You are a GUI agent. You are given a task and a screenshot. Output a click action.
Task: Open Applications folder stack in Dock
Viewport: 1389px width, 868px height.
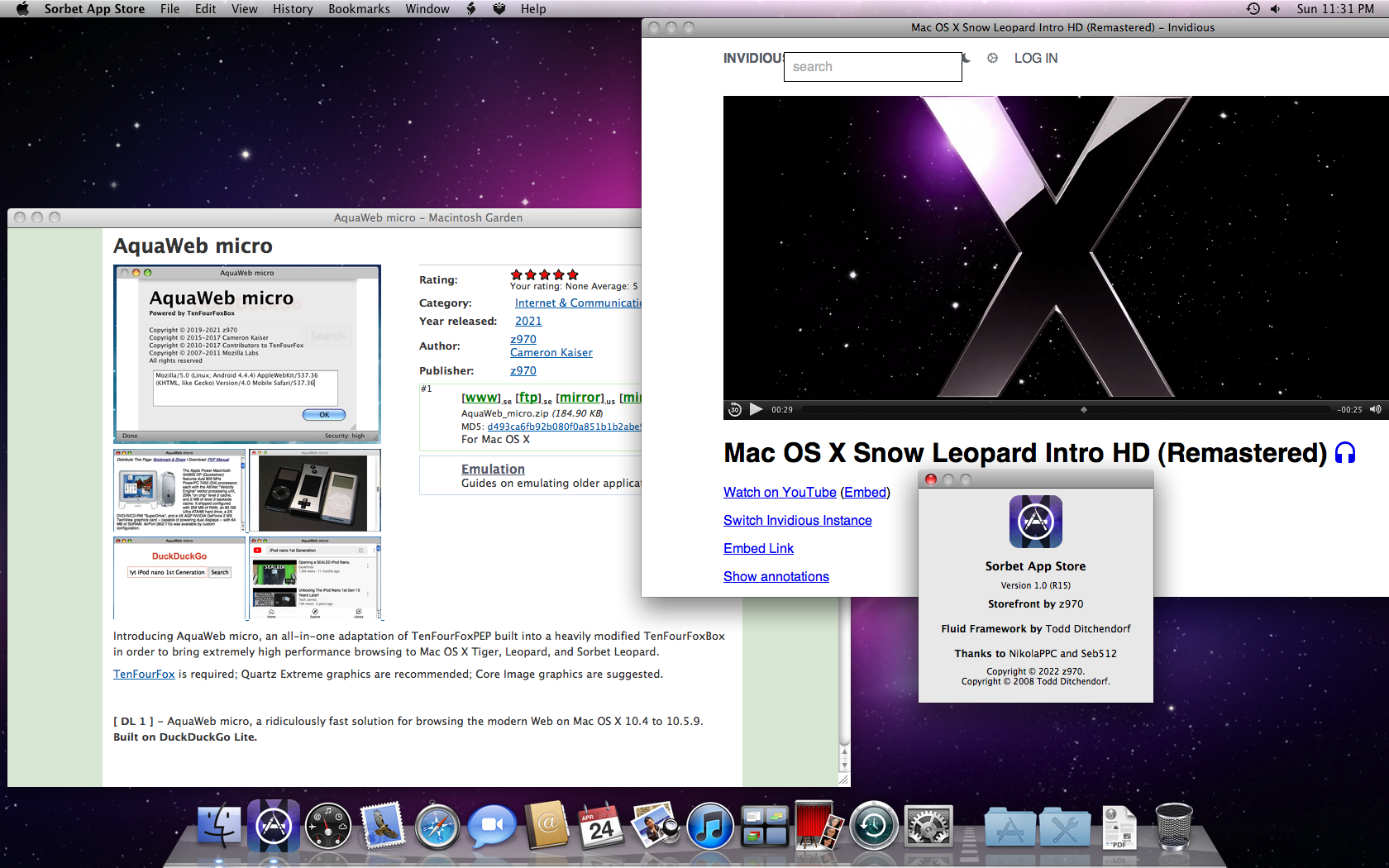[1010, 827]
